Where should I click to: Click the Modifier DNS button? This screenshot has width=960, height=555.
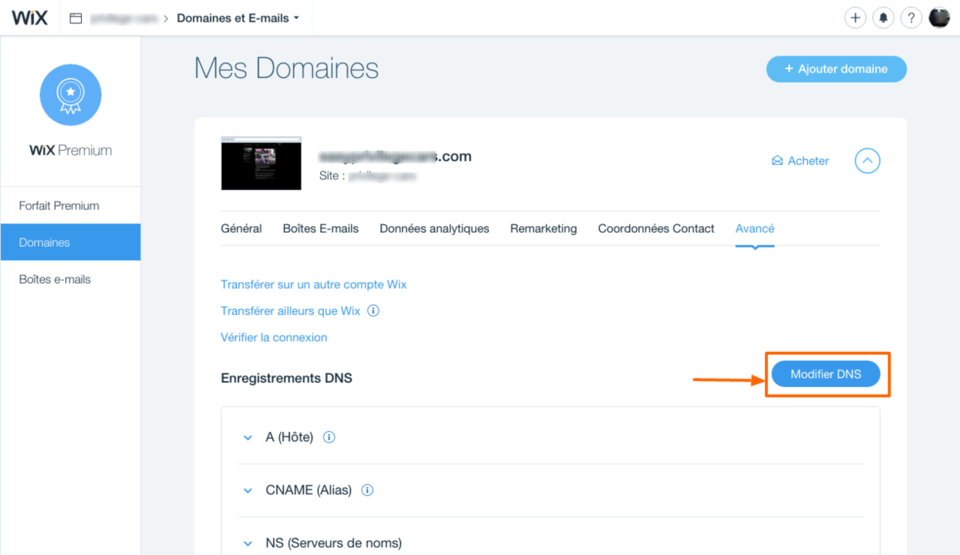826,374
